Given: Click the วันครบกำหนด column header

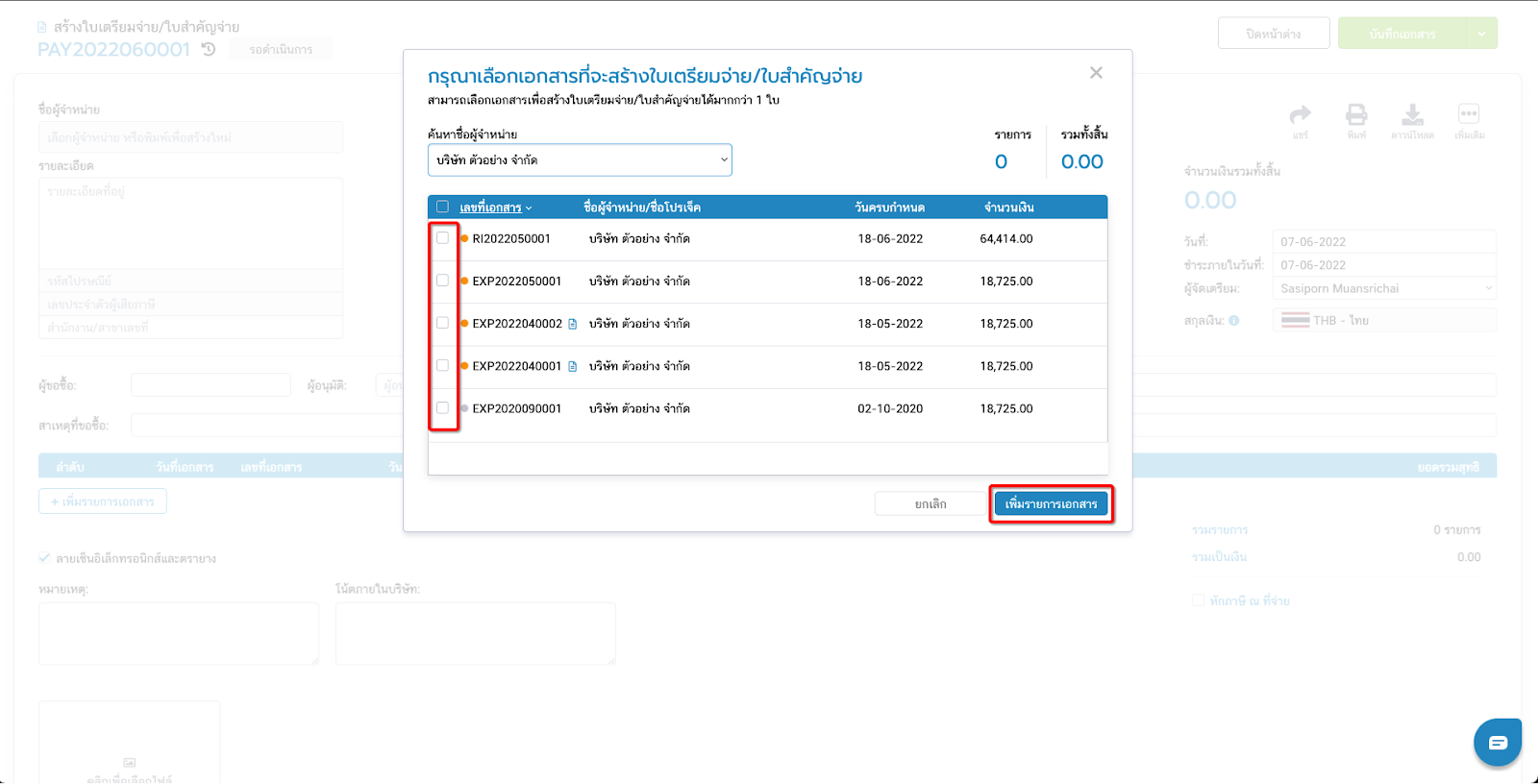Looking at the screenshot, I should (889, 208).
